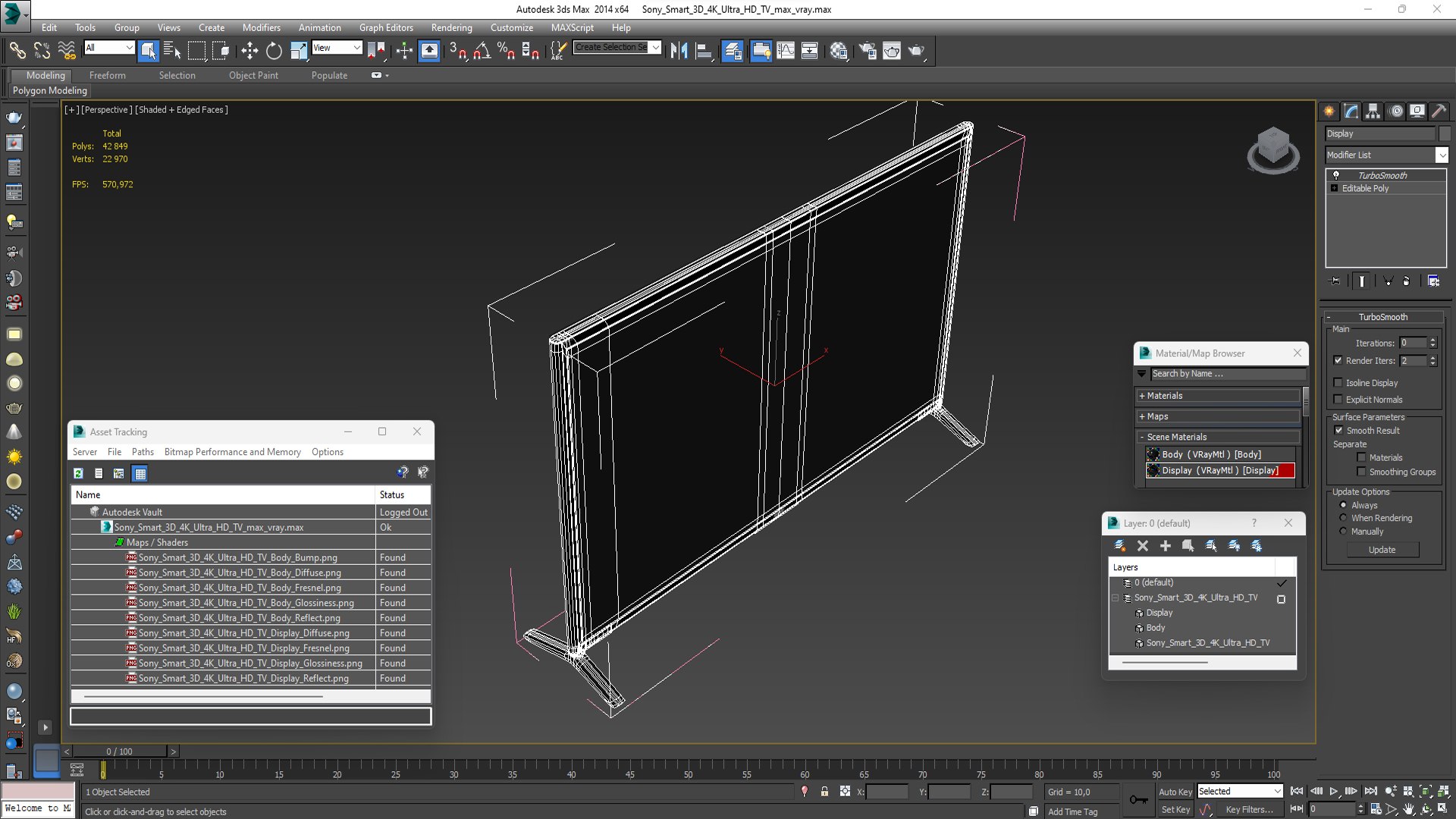Switch to Freeform ribbon tab
The image size is (1456, 819).
(x=108, y=75)
